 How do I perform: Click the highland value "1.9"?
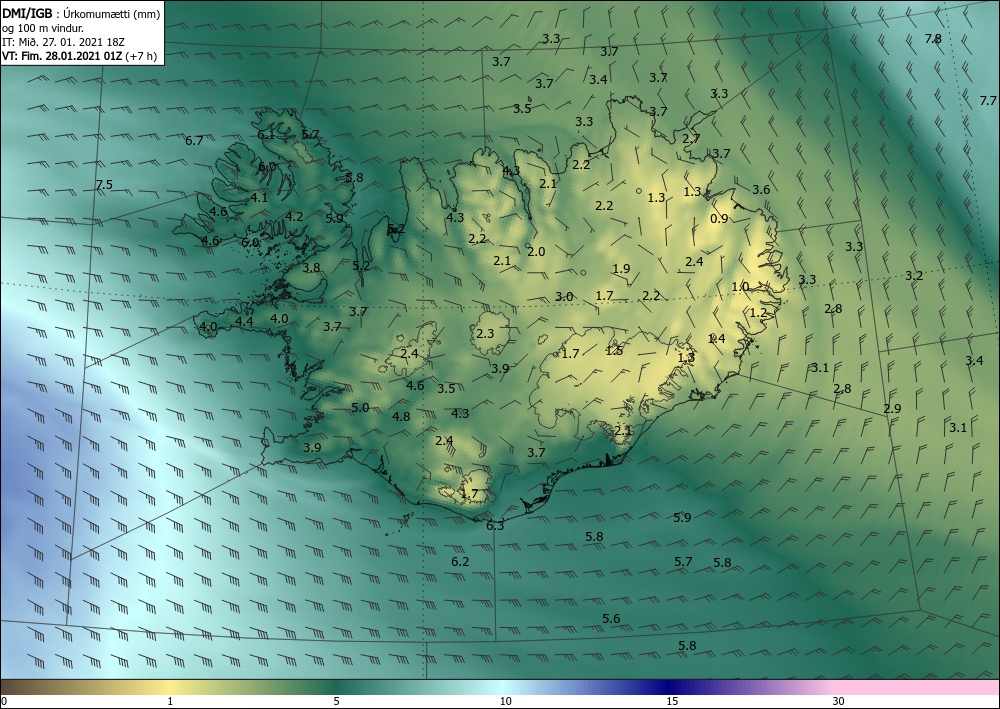(x=621, y=268)
